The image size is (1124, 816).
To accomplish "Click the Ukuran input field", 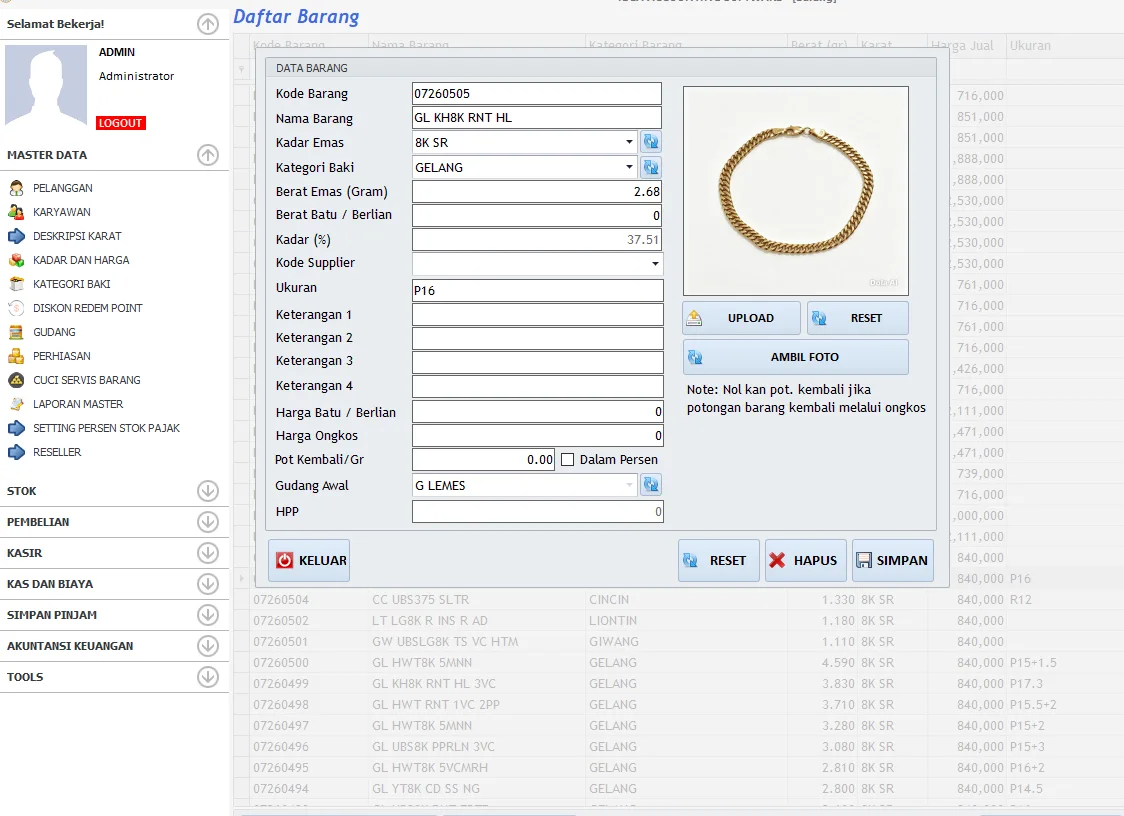I will click(538, 290).
